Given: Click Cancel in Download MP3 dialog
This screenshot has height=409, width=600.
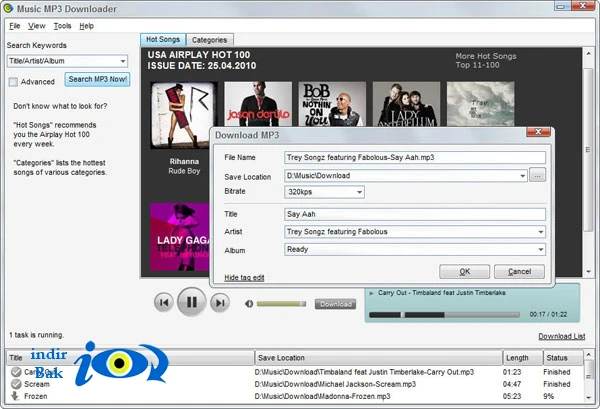Looking at the screenshot, I should click(519, 272).
